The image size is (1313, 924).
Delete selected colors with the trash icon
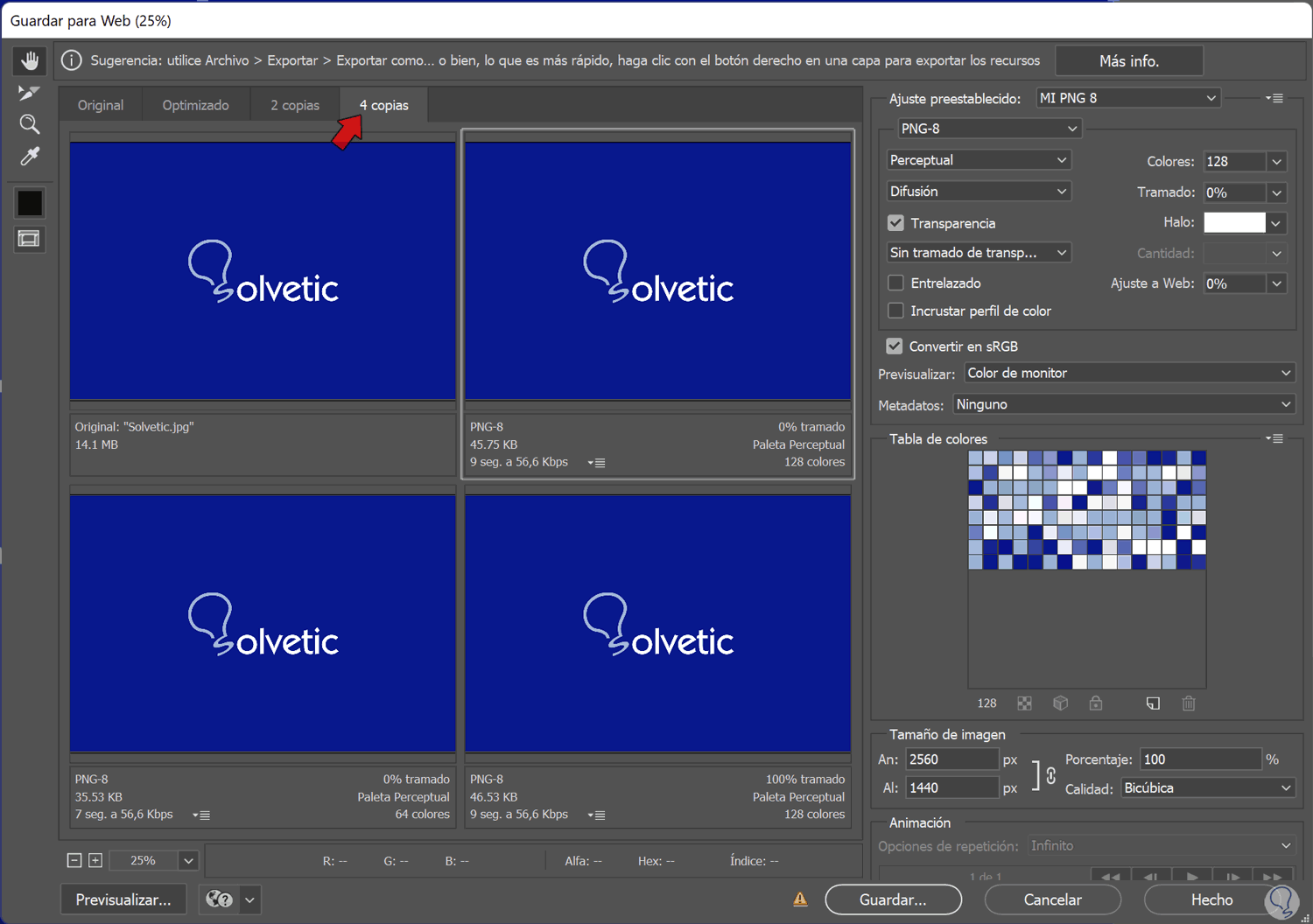coord(1189,703)
